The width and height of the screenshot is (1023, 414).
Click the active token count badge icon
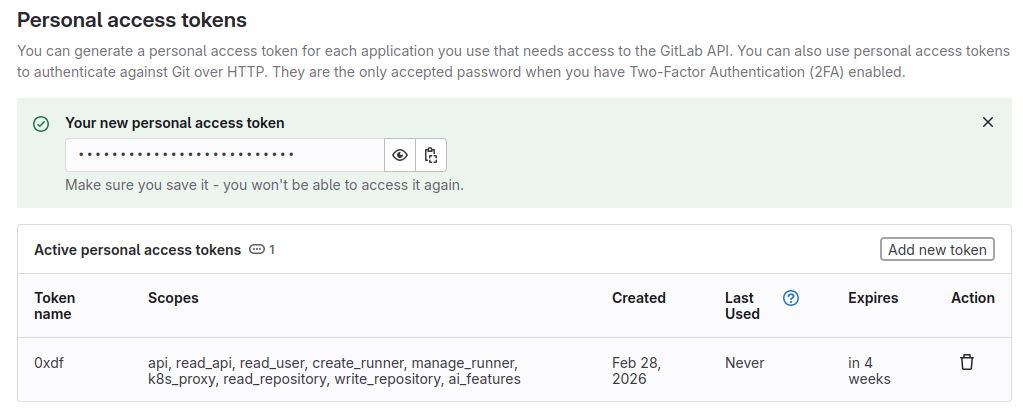[257, 250]
